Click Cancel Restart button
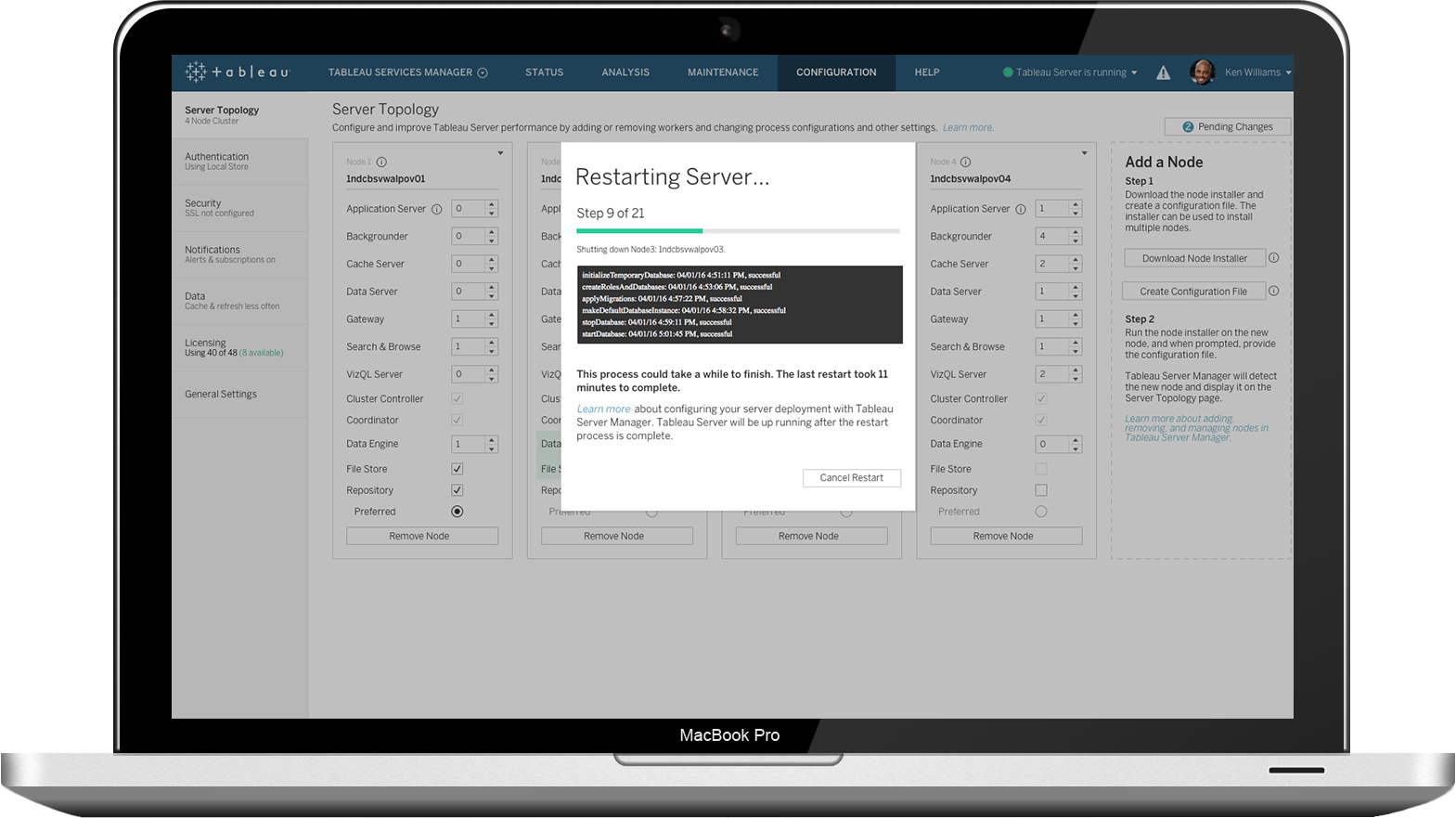Image resolution: width=1456 pixels, height=818 pixels. (x=852, y=477)
